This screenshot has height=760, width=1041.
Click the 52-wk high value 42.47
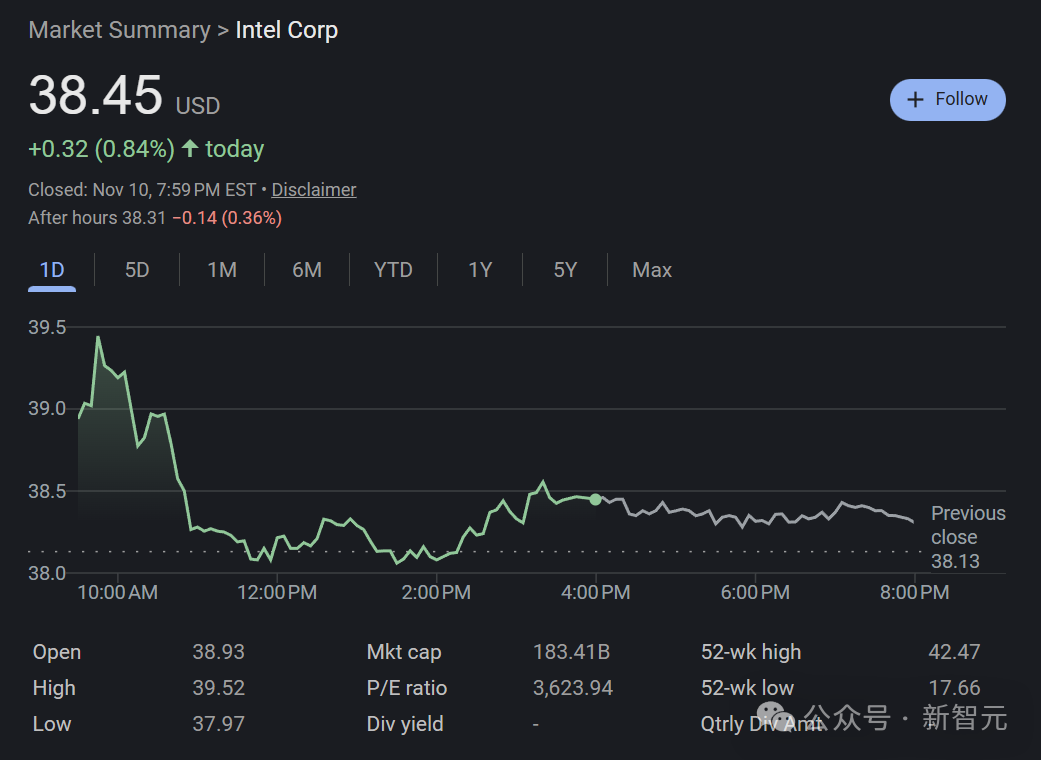tap(954, 652)
